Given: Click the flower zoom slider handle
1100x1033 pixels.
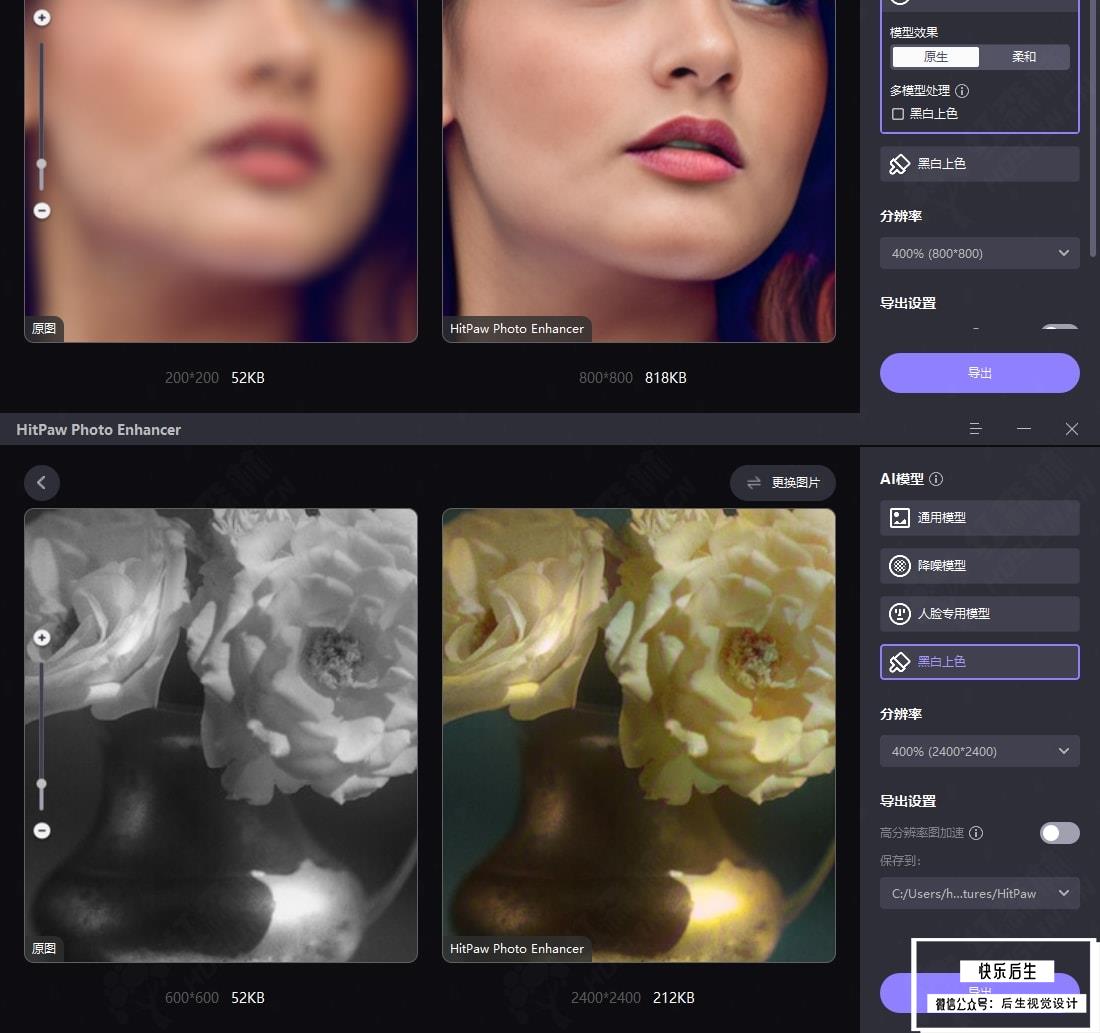Looking at the screenshot, I should click(41, 784).
